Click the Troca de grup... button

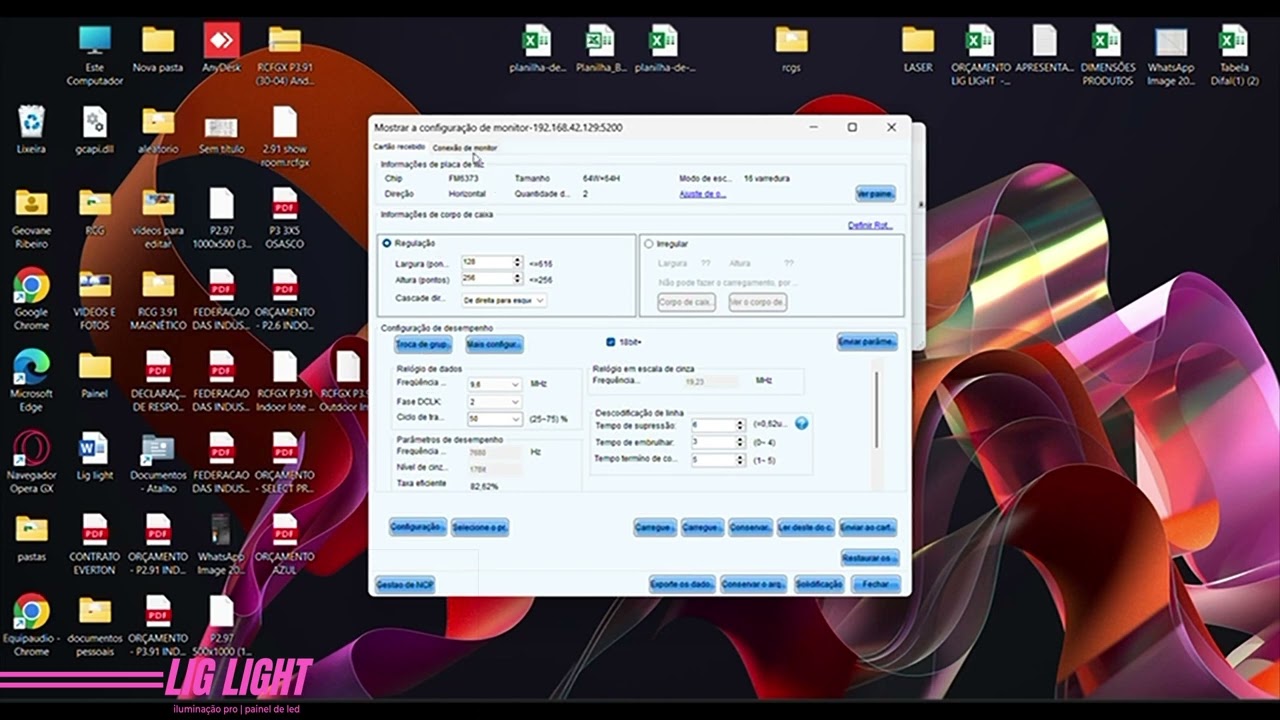click(423, 344)
